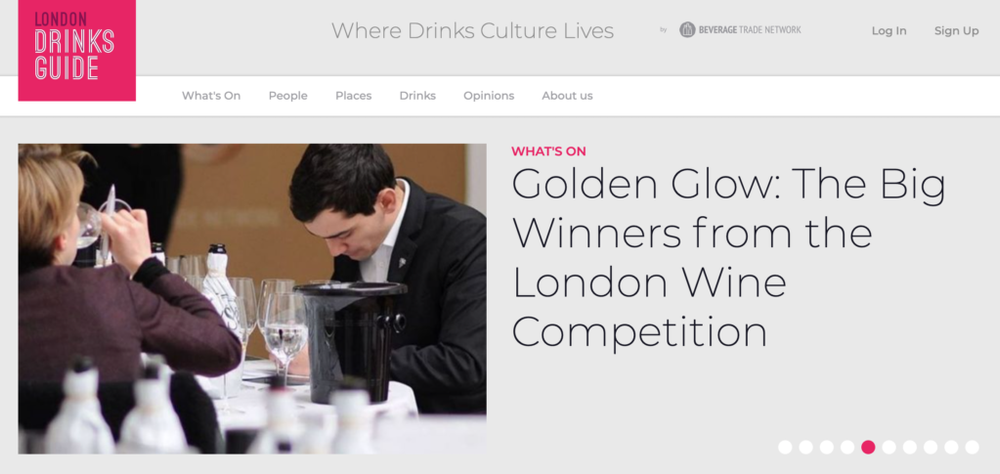Image resolution: width=1000 pixels, height=474 pixels.
Task: Open the What's On menu
Action: click(211, 96)
